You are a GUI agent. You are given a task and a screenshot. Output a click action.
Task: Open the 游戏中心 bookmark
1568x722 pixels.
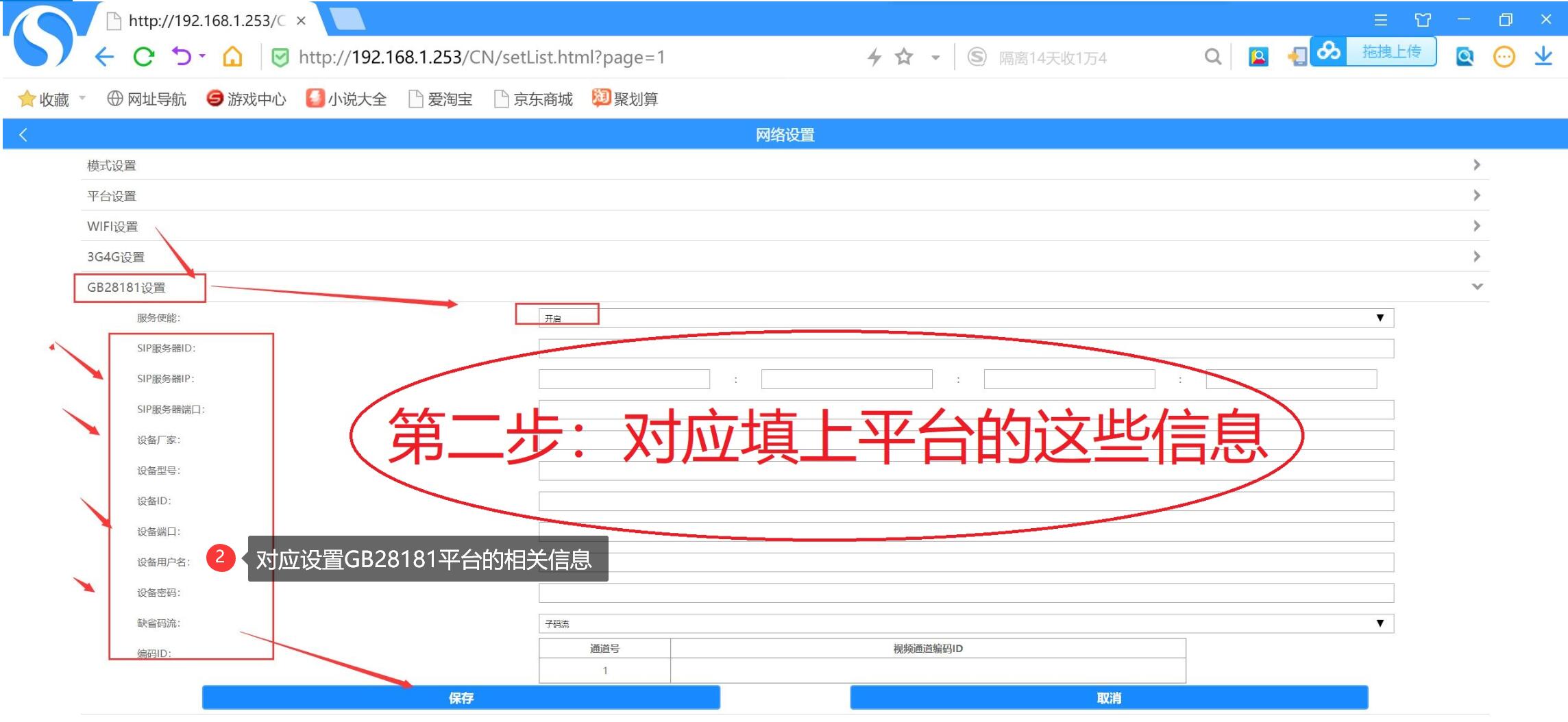[x=247, y=99]
